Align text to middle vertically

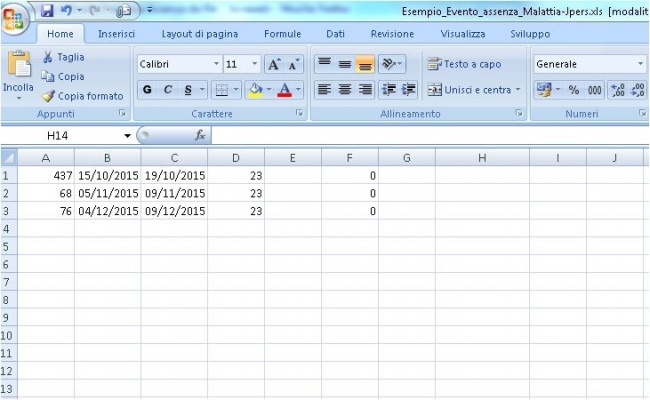coord(345,64)
